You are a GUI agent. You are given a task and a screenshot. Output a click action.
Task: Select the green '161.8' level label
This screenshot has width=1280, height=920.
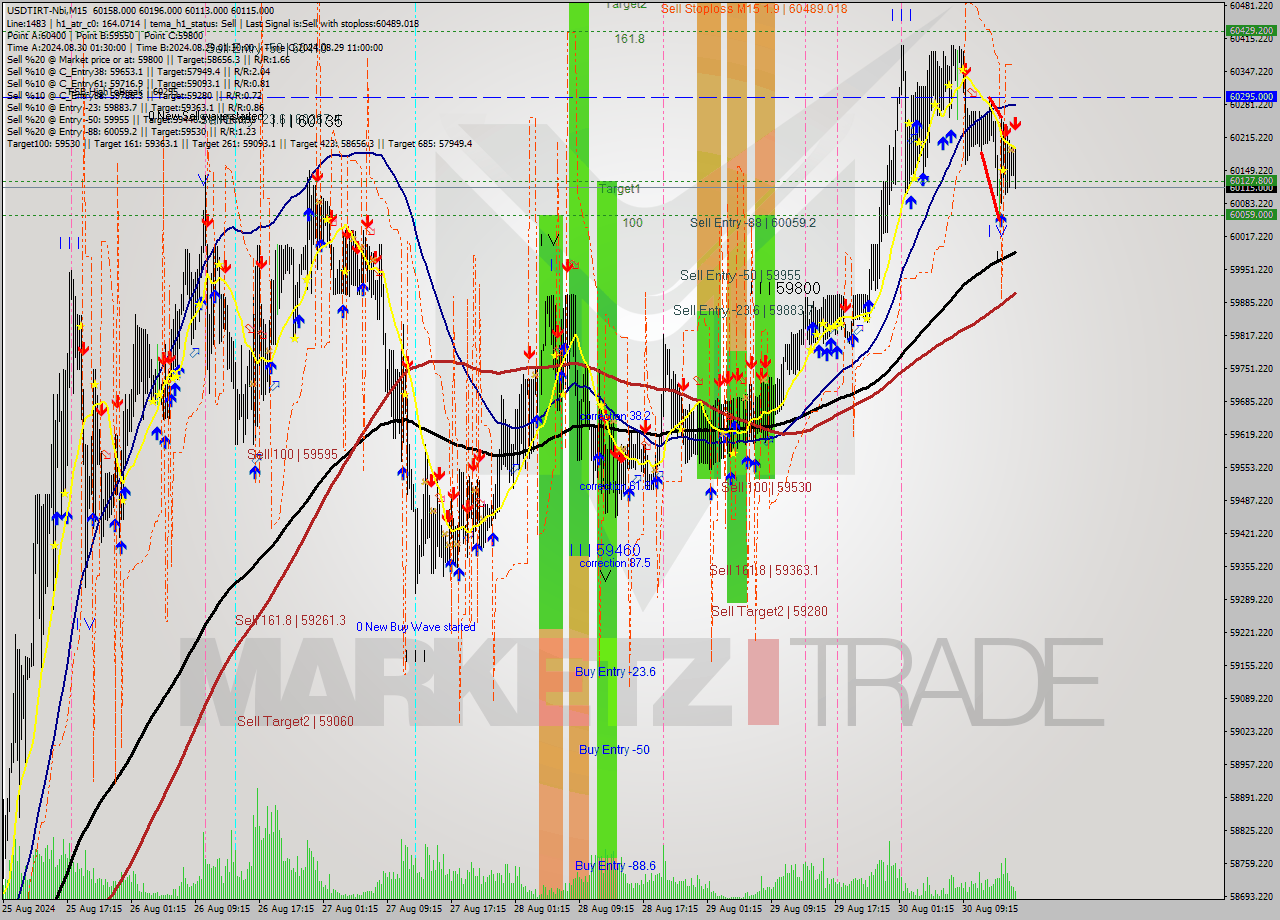[x=629, y=39]
